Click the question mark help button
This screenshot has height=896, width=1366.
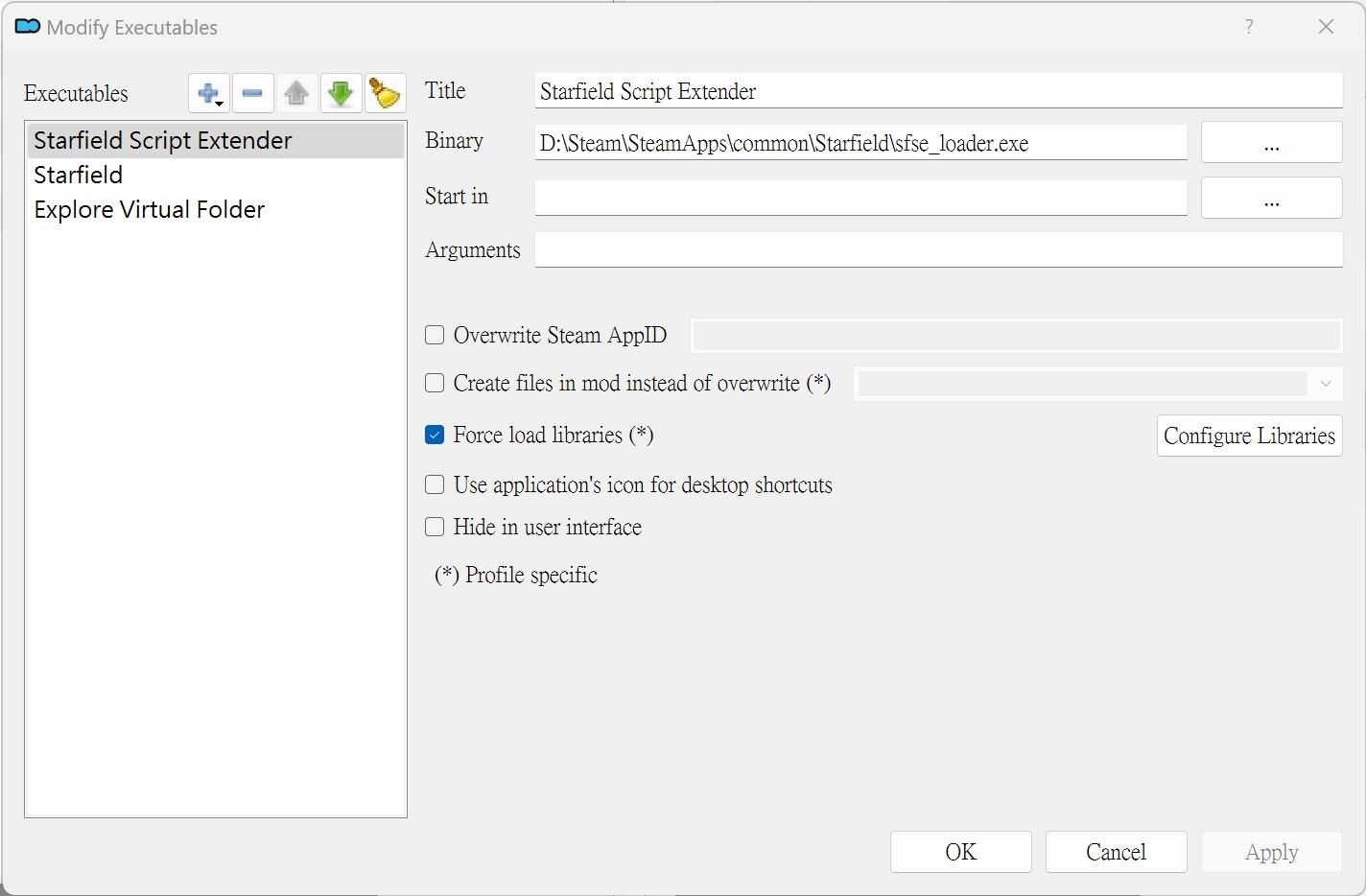coord(1248,27)
